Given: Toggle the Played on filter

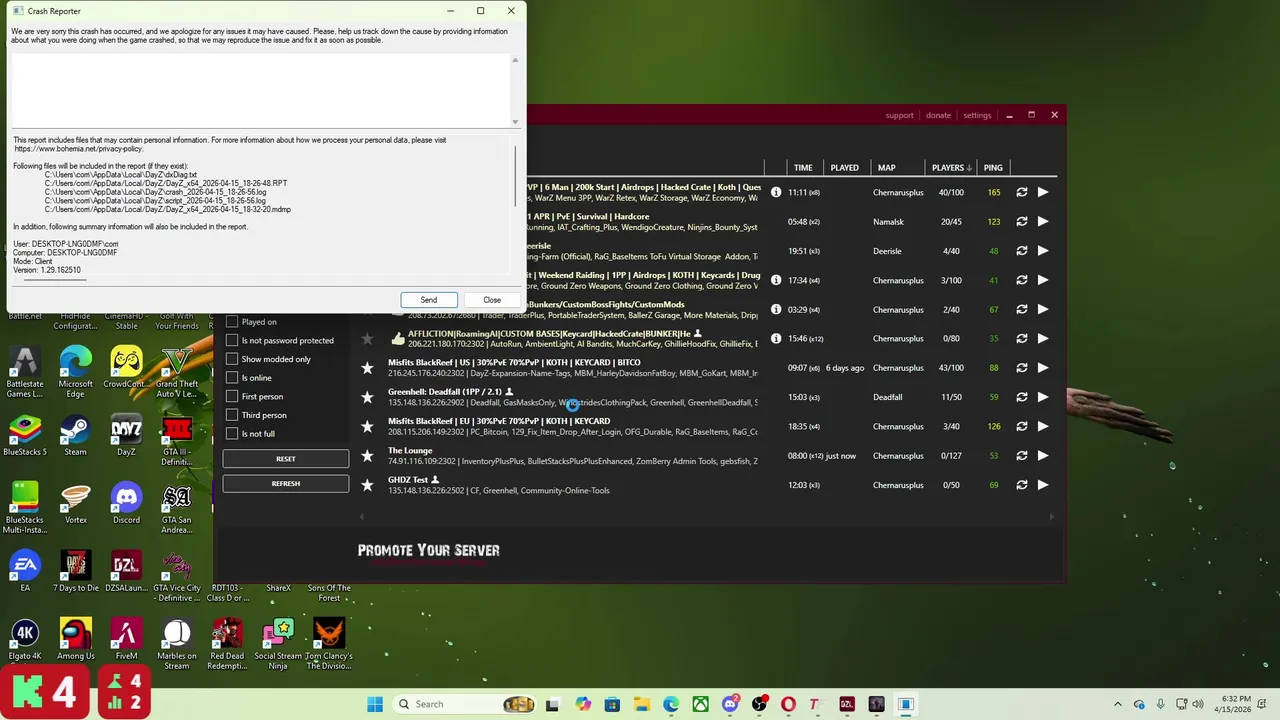Looking at the screenshot, I should tap(232, 322).
